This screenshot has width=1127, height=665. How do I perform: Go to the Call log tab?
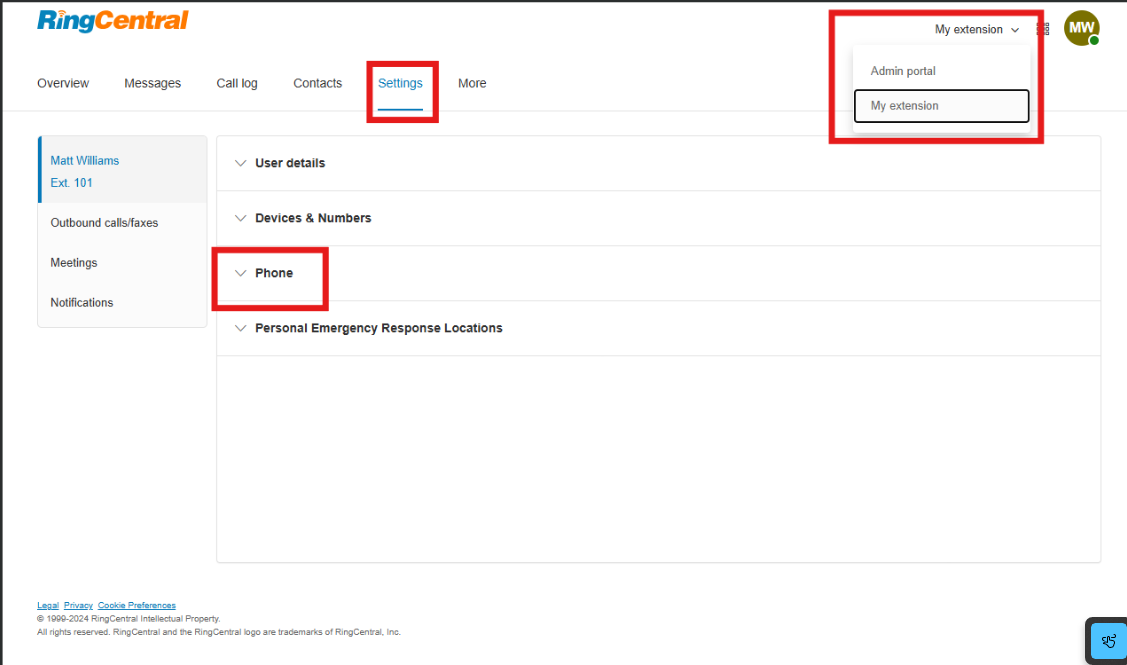pos(237,83)
